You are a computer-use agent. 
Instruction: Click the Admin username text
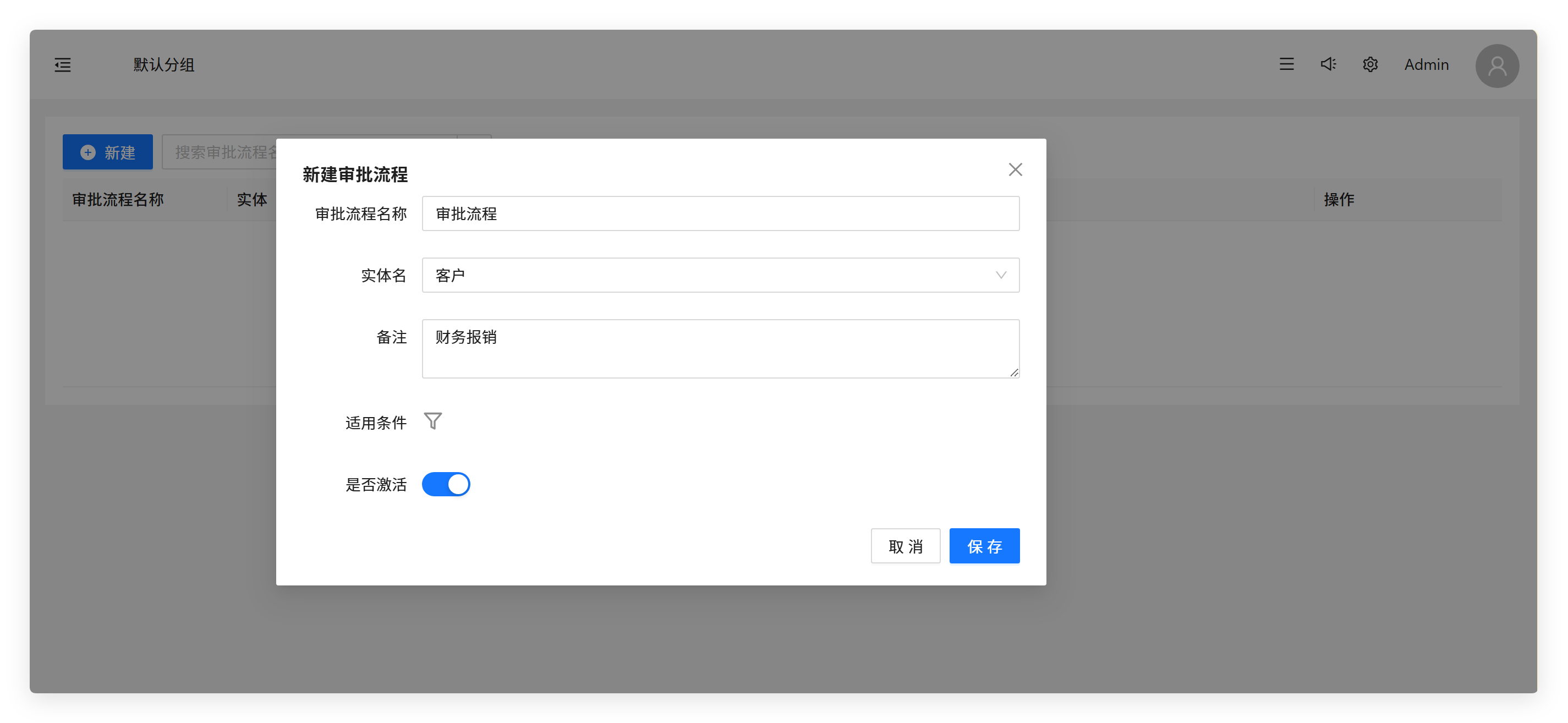coord(1426,64)
